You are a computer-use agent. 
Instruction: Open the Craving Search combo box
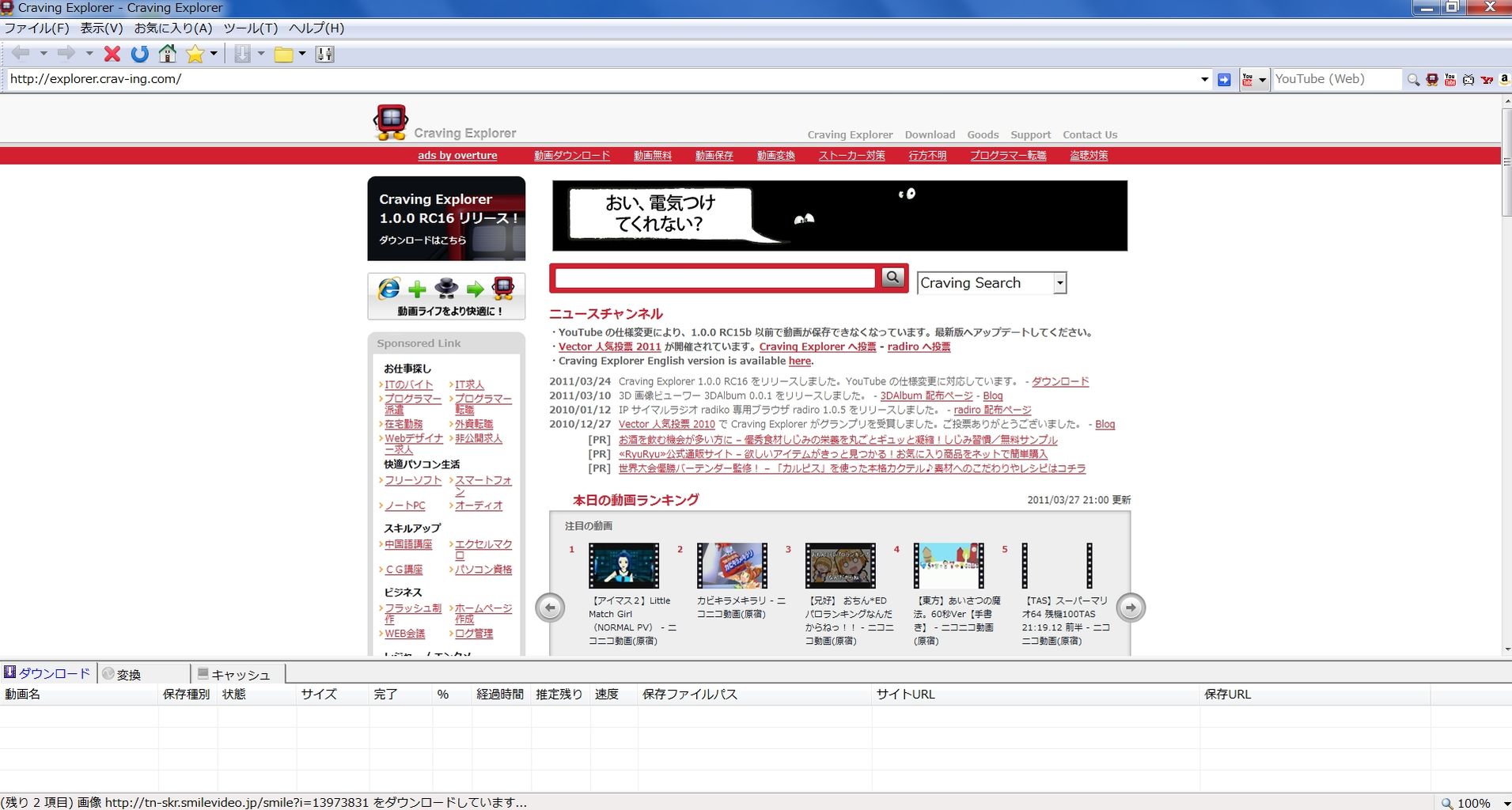tap(991, 282)
